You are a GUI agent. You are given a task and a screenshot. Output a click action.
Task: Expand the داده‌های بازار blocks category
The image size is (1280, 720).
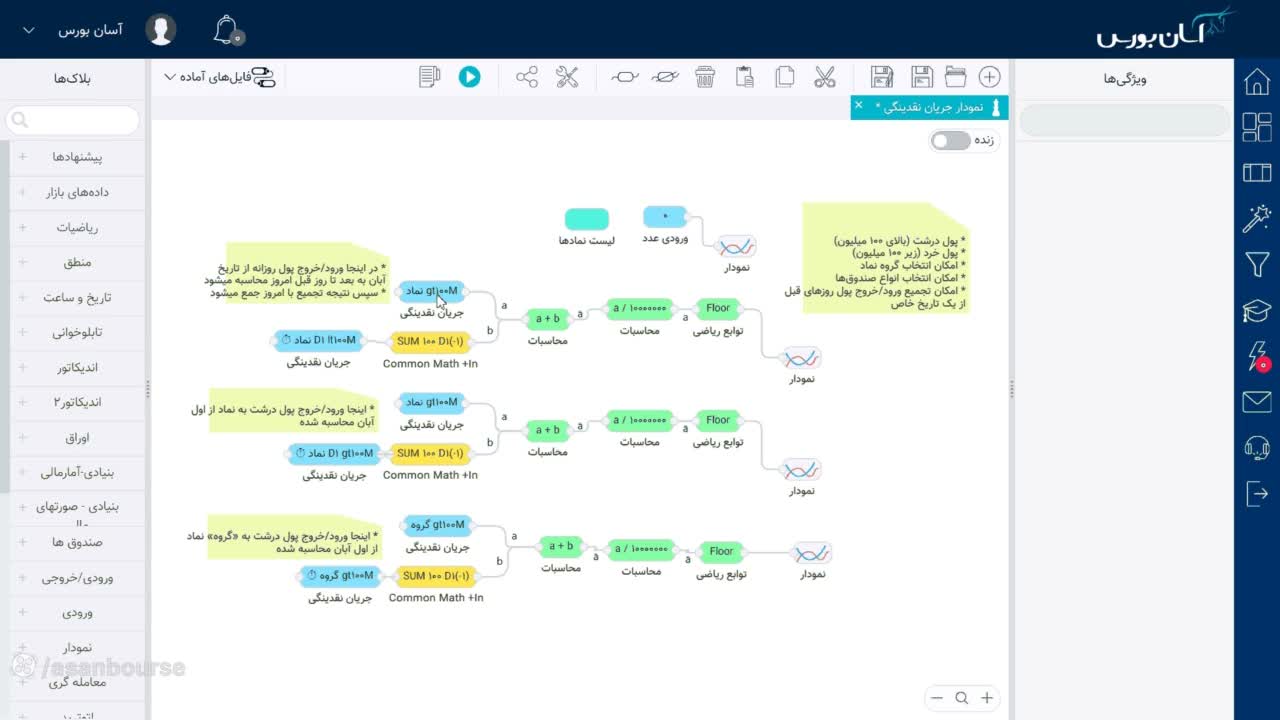point(75,192)
